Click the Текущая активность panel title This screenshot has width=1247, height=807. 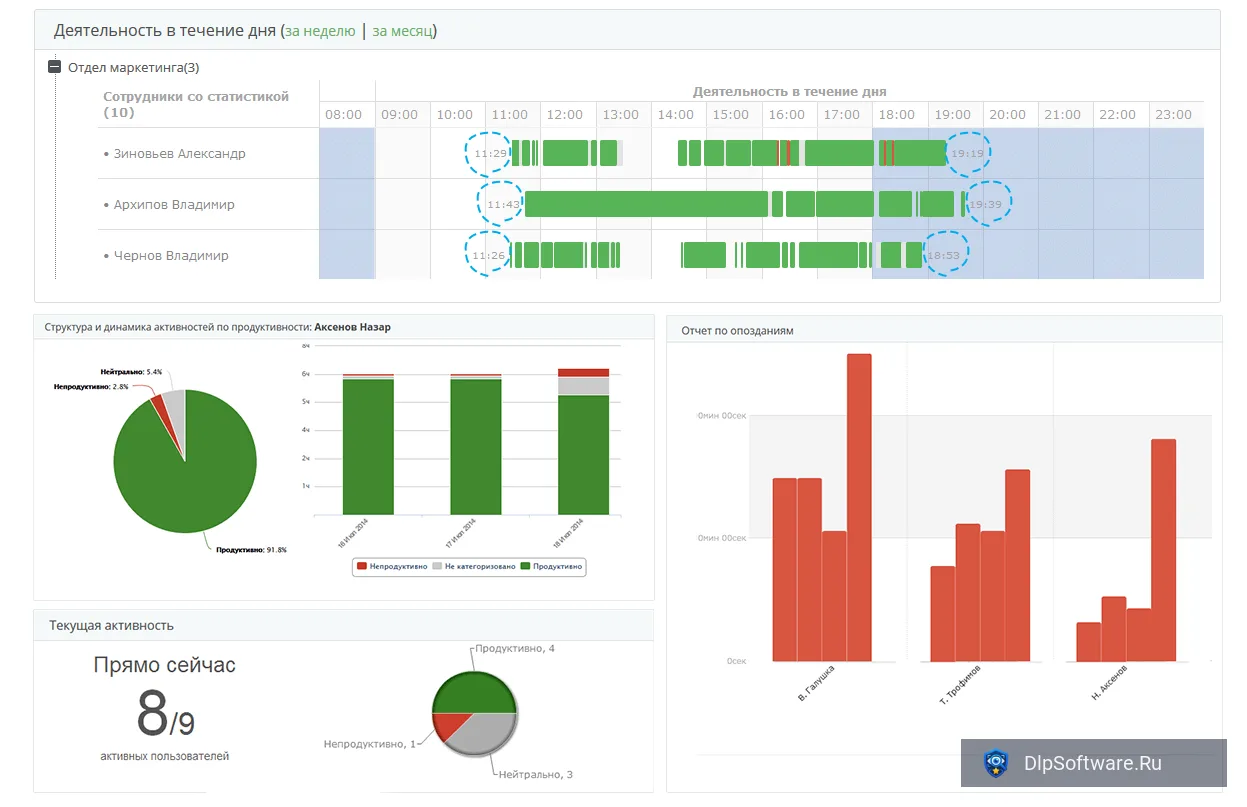tap(111, 626)
